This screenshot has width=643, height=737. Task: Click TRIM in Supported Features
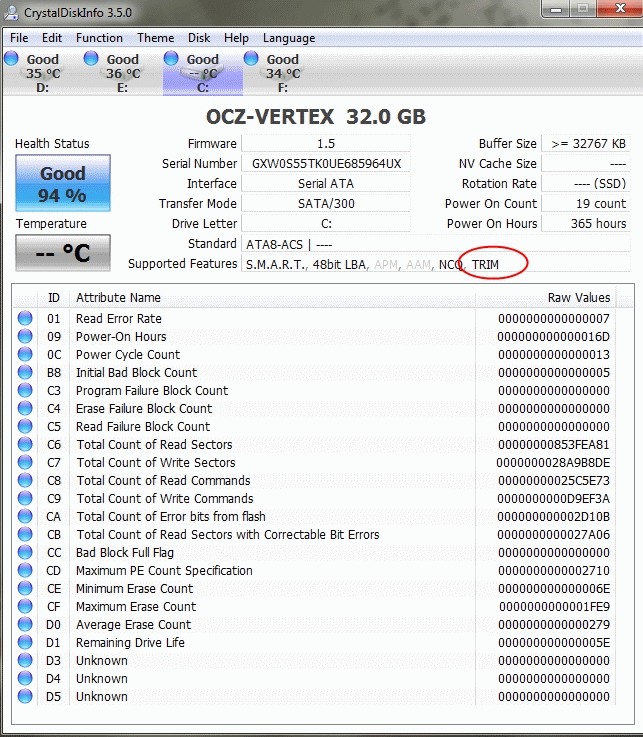(485, 265)
